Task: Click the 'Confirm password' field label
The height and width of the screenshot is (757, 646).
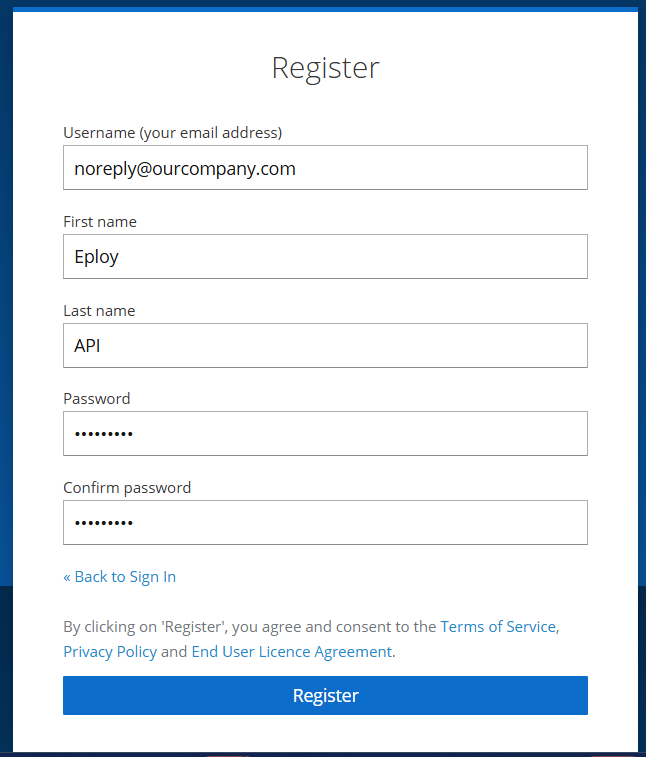Action: coord(127,488)
